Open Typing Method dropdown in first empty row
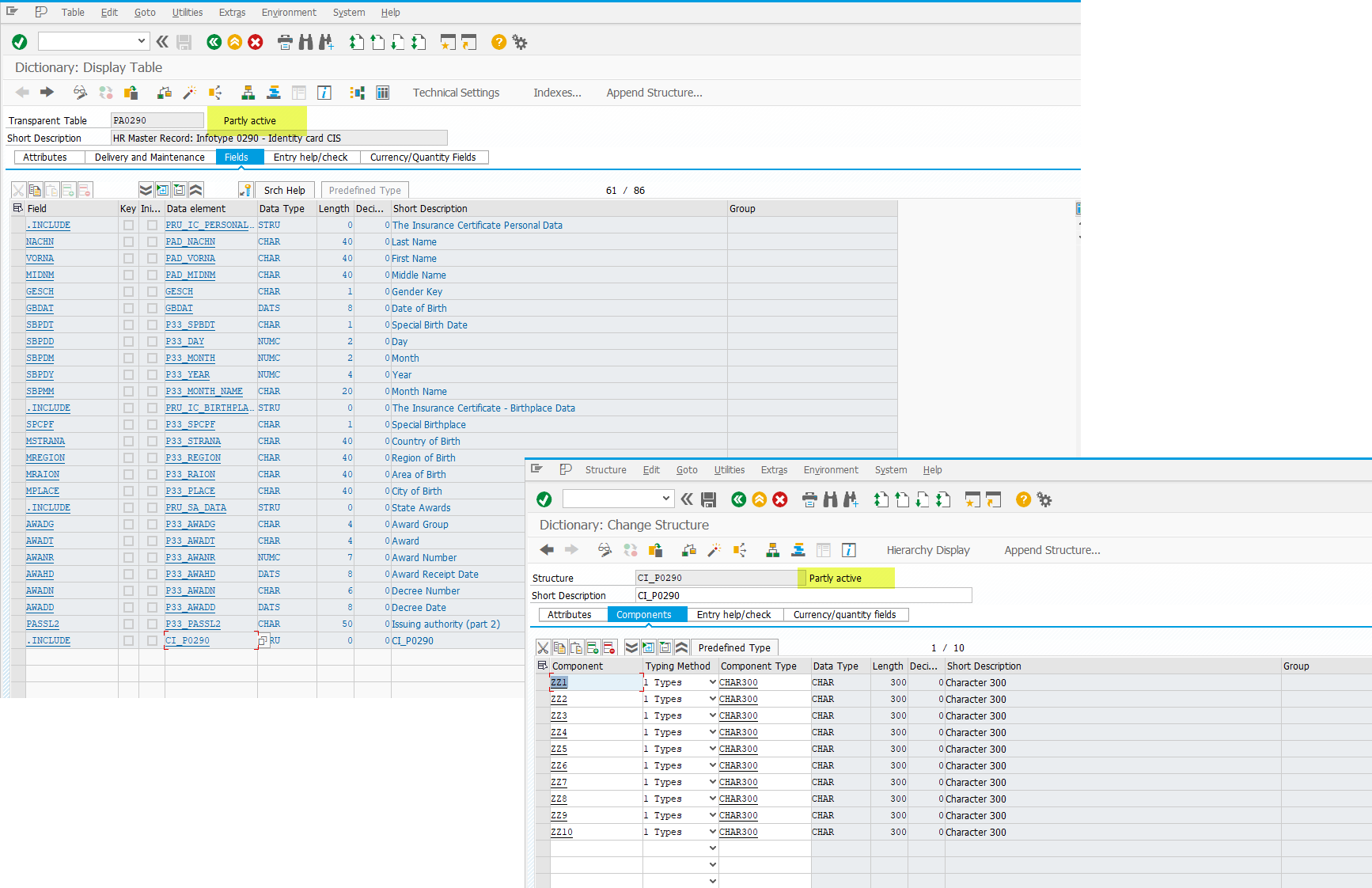1372x888 pixels. pos(712,848)
